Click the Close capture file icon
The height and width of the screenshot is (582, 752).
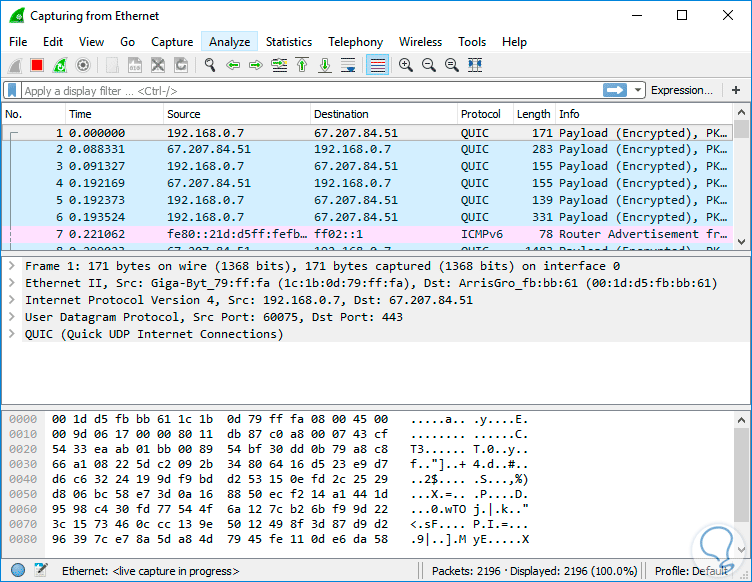tap(158, 65)
